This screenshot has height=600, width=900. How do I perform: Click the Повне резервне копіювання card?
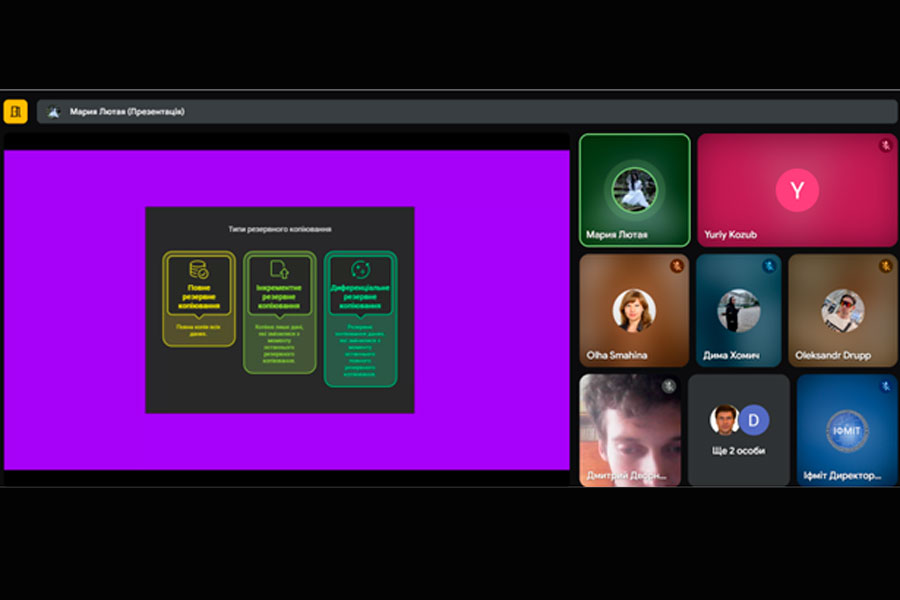[199, 299]
